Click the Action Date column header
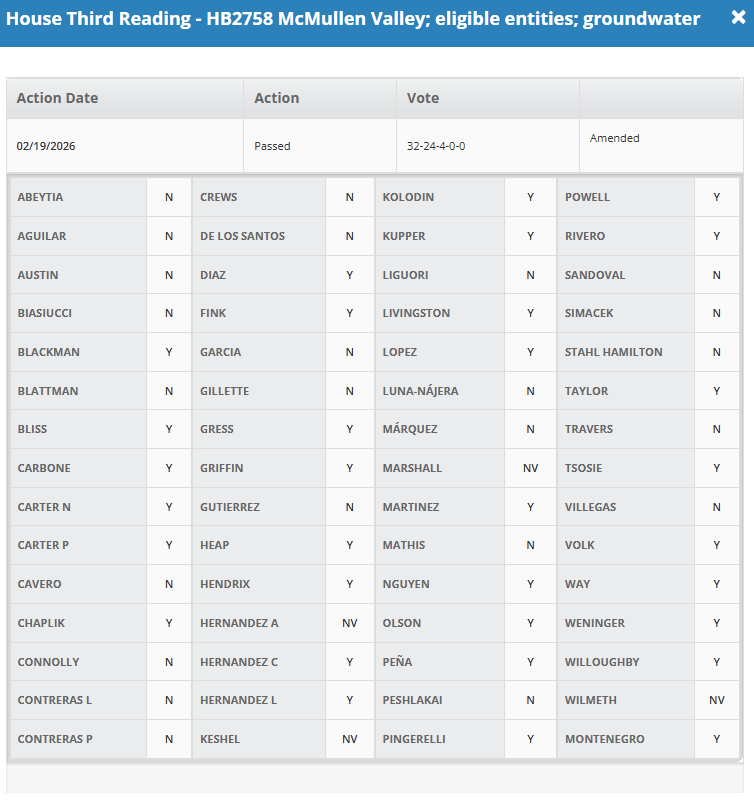Screen dimensions: 754x804 pos(57,98)
